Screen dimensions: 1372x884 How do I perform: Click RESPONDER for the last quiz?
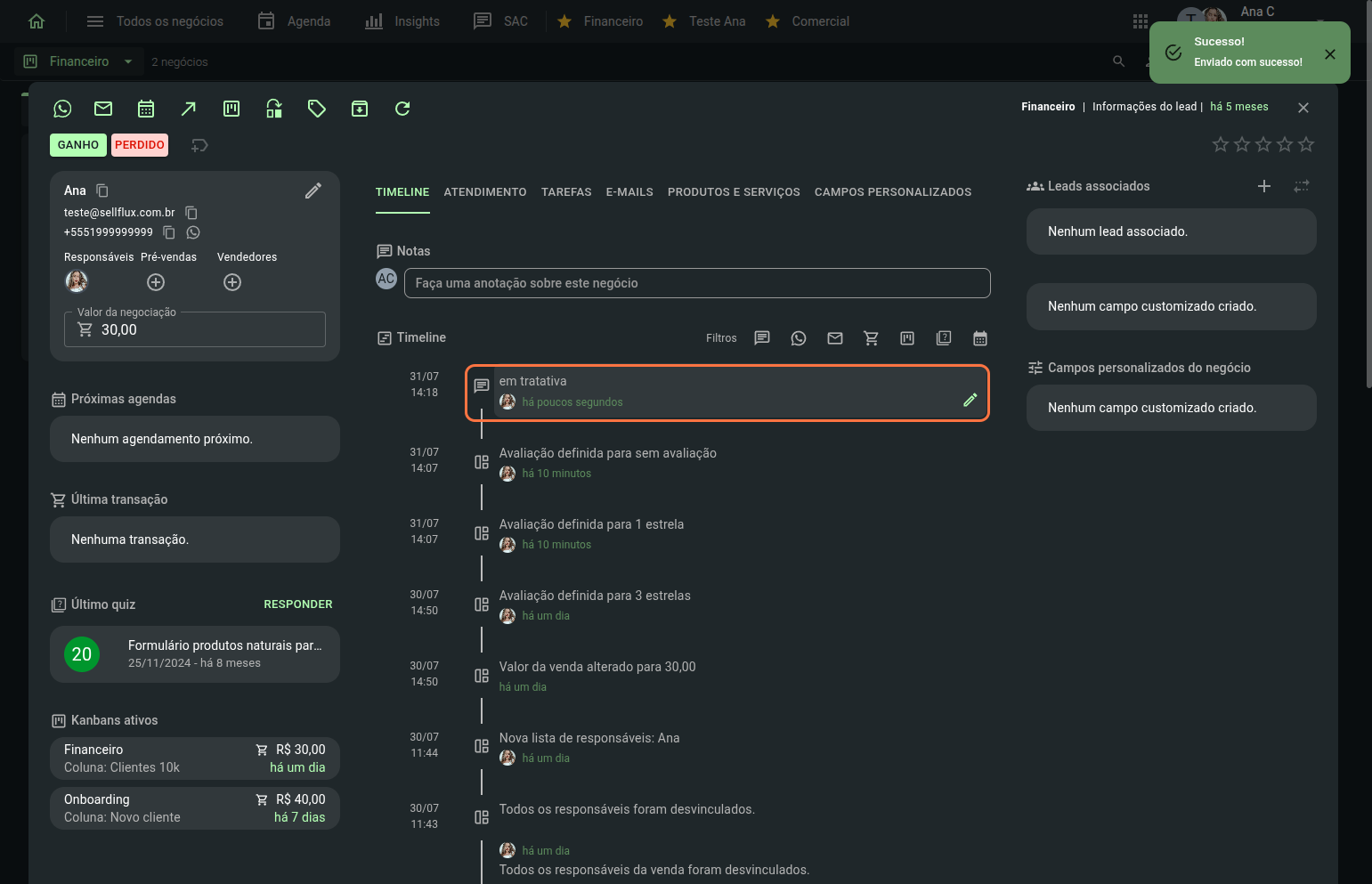tap(298, 604)
